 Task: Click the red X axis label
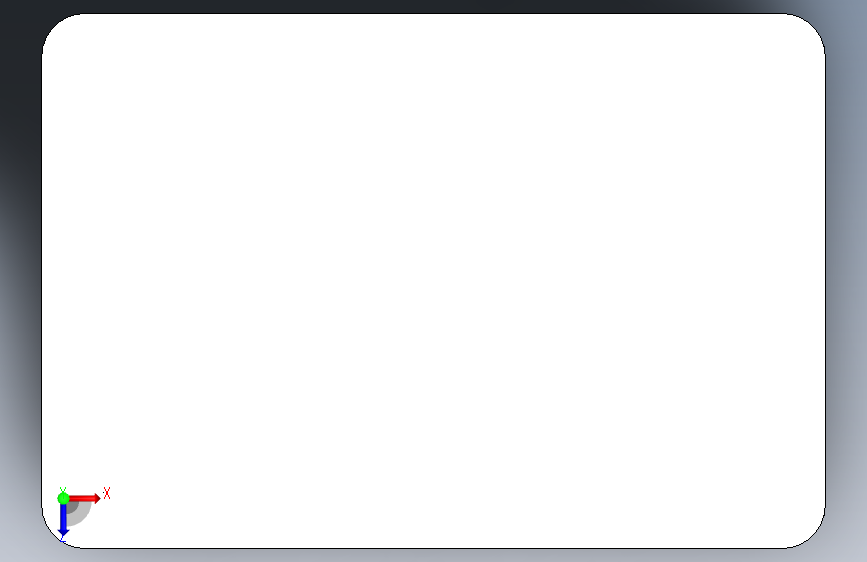(107, 493)
